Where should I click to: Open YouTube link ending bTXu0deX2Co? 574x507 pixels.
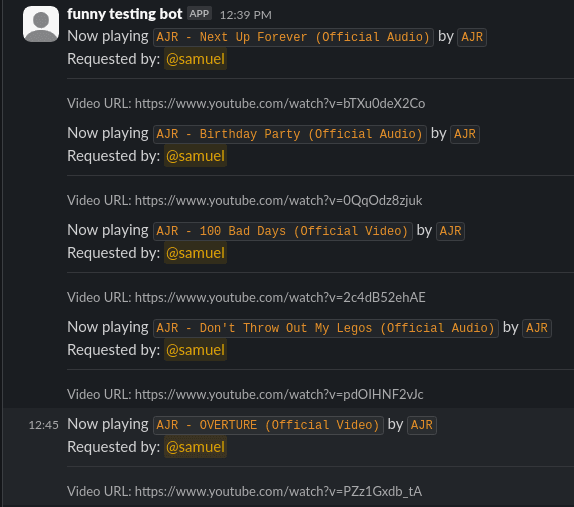[280, 104]
